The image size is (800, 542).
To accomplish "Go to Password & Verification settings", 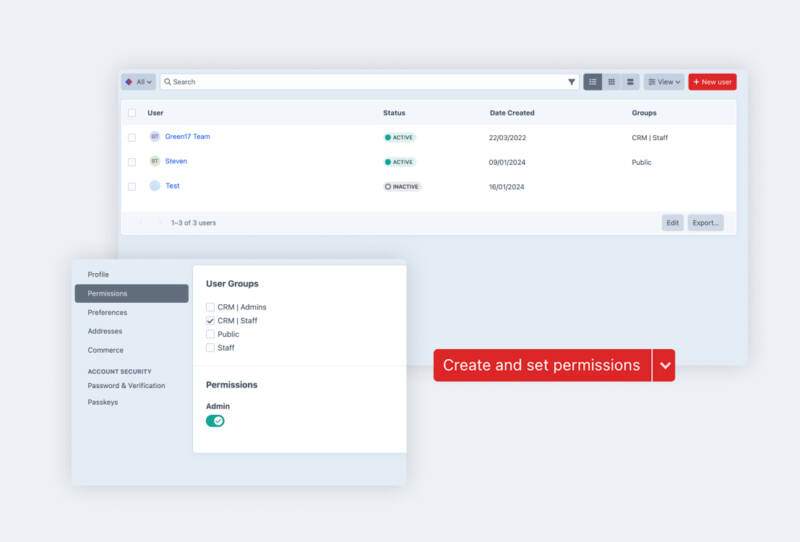I will pos(126,386).
